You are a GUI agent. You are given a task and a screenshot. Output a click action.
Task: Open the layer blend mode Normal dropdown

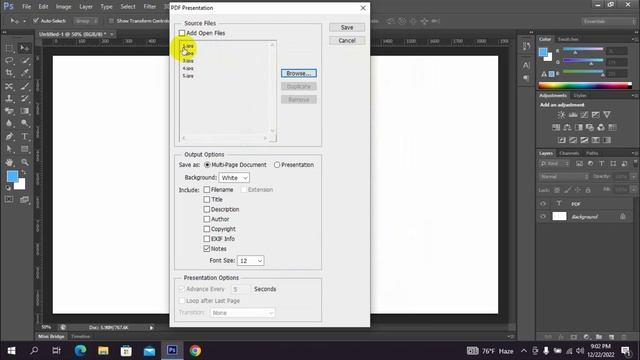pos(564,177)
